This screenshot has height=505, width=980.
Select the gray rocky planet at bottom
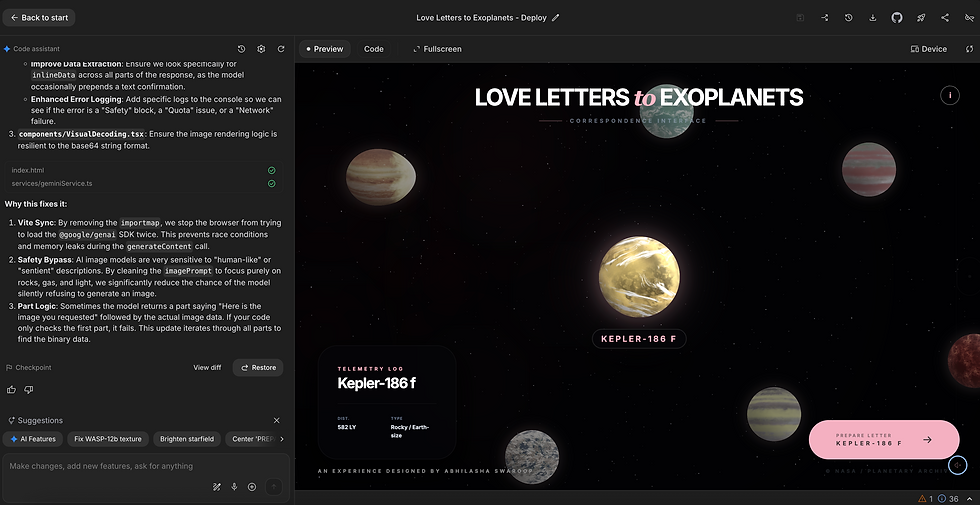532,457
